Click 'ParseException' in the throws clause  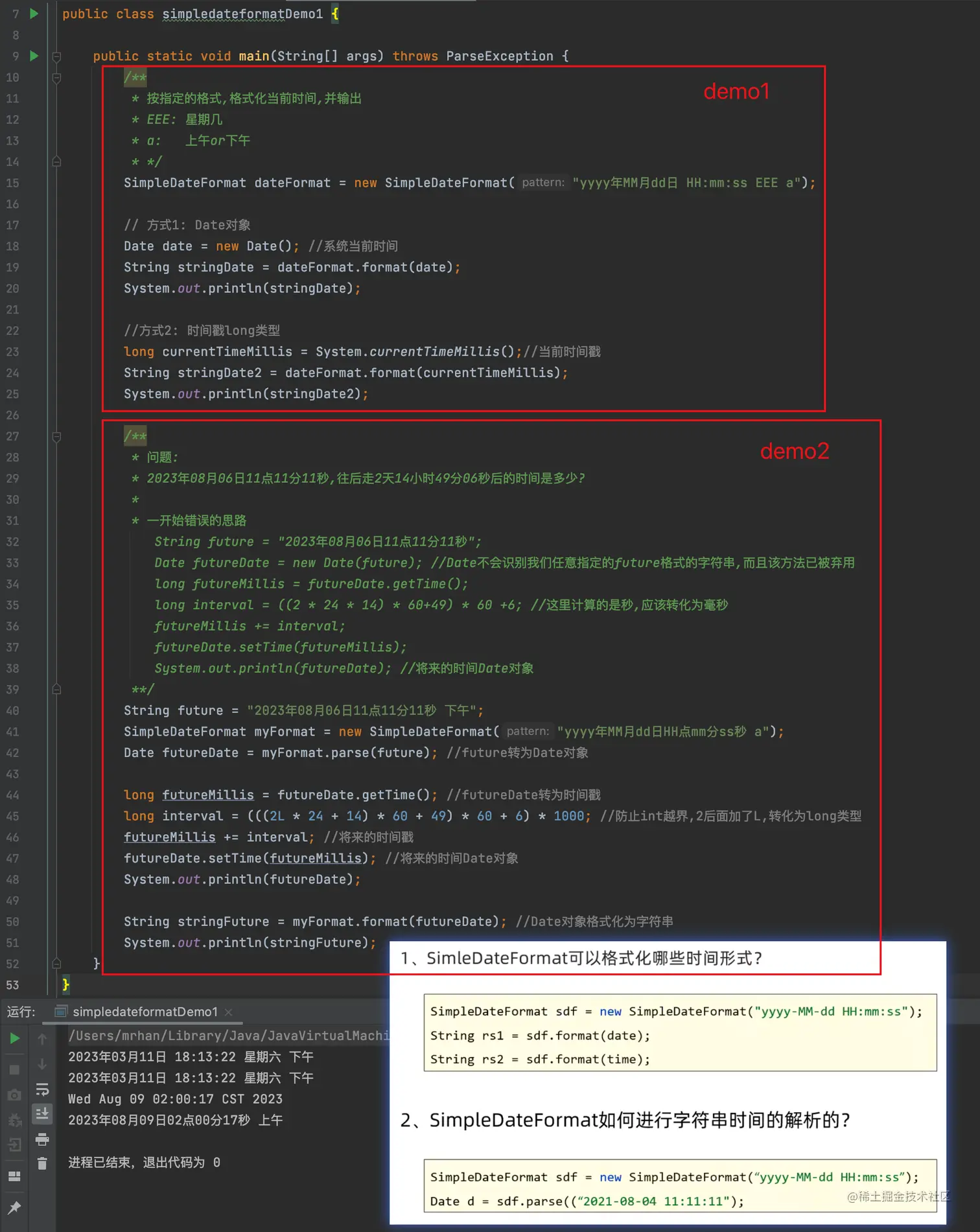500,56
